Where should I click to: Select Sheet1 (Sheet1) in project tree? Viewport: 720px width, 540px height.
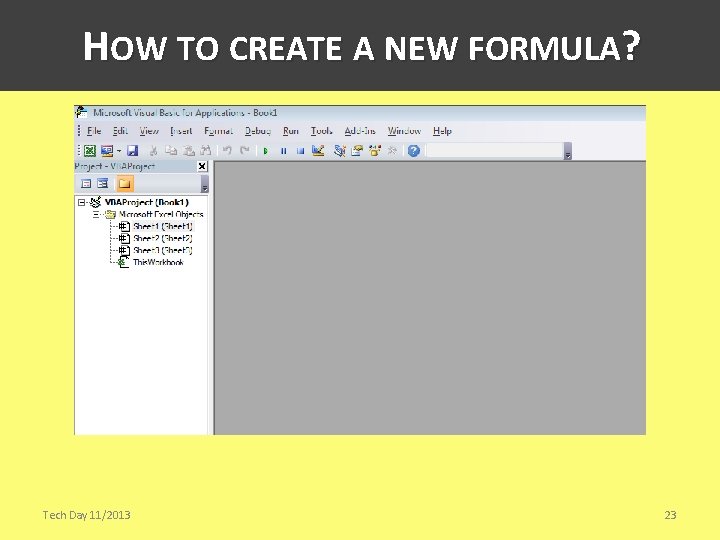click(x=163, y=226)
